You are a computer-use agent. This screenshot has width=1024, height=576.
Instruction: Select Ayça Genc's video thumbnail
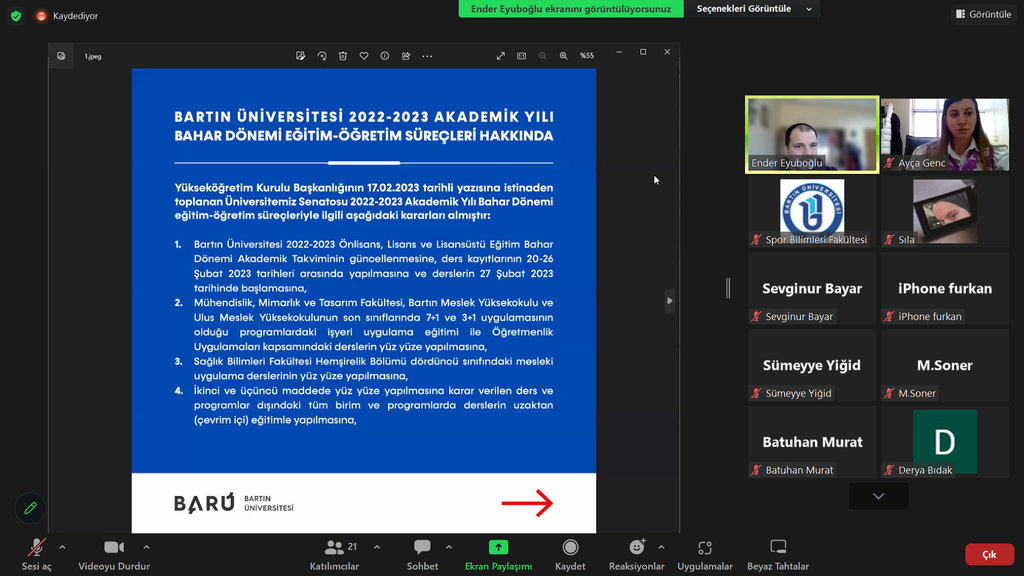click(x=945, y=134)
